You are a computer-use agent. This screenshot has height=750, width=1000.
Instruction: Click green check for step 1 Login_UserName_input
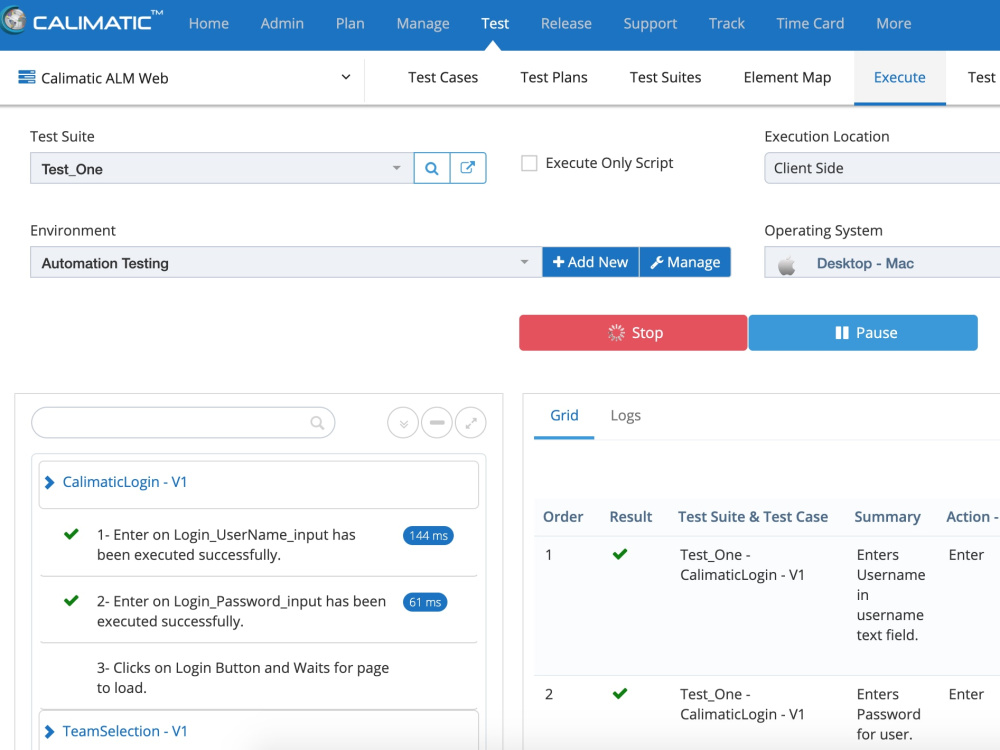click(71, 534)
